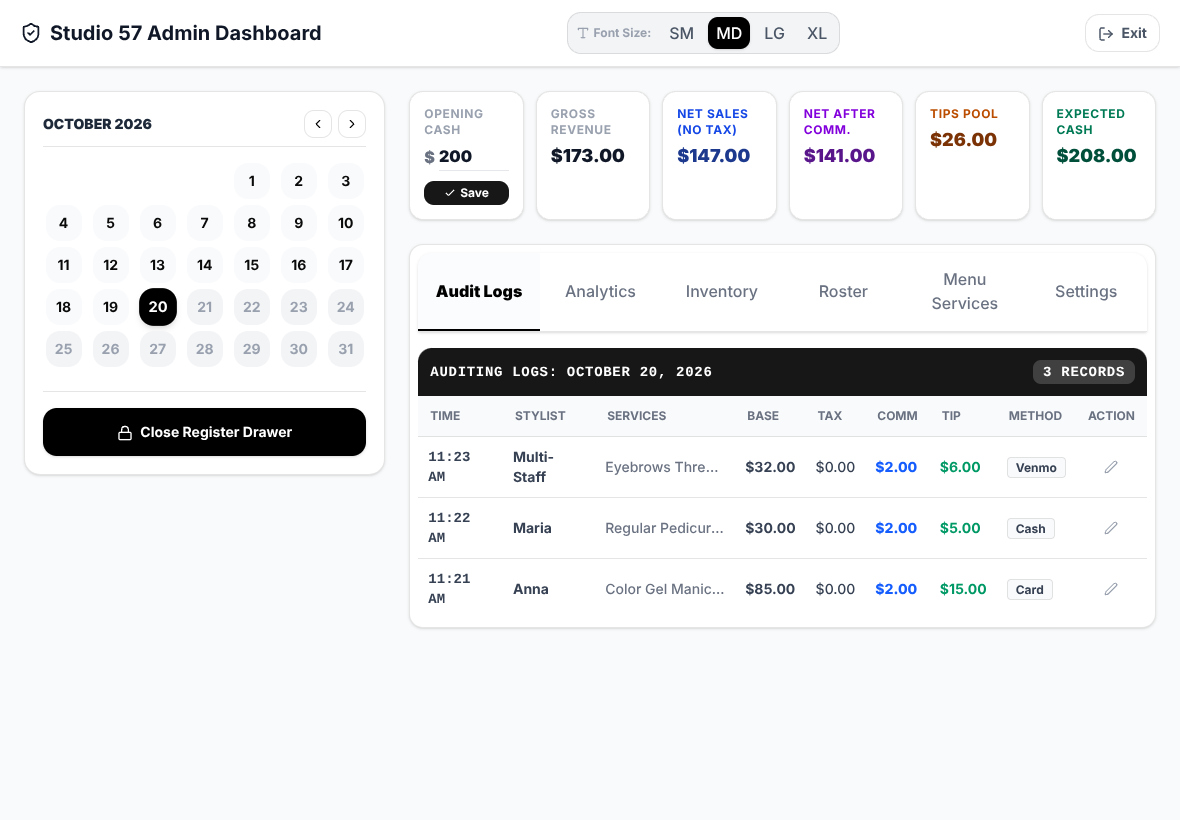
Task: Go to next month with right chevron
Action: (x=352, y=124)
